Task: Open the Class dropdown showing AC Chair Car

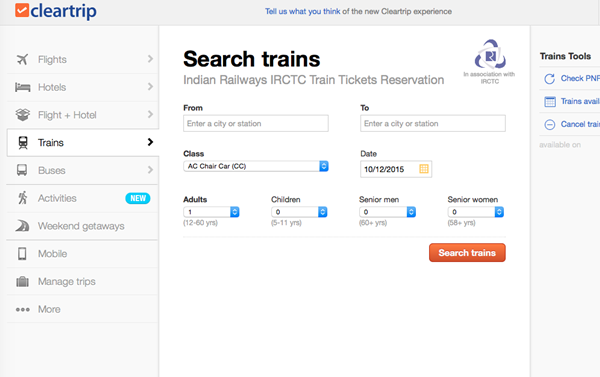Action: pos(256,166)
